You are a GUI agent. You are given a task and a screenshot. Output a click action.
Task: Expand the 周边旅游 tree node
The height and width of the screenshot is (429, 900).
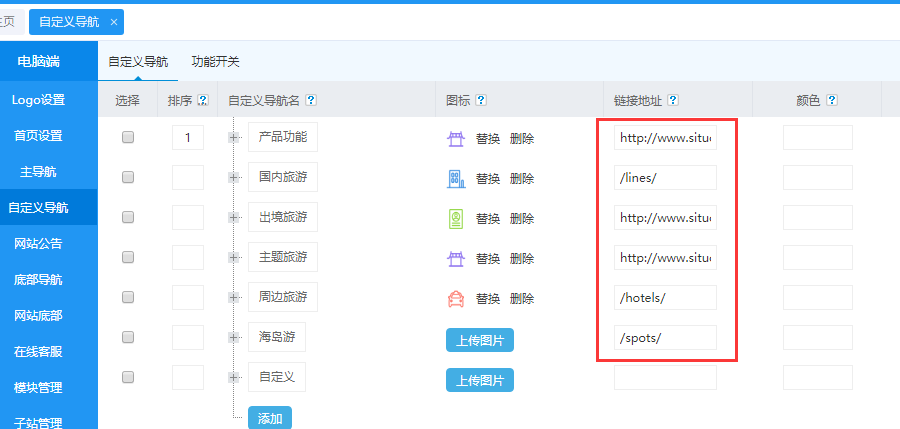(235, 298)
